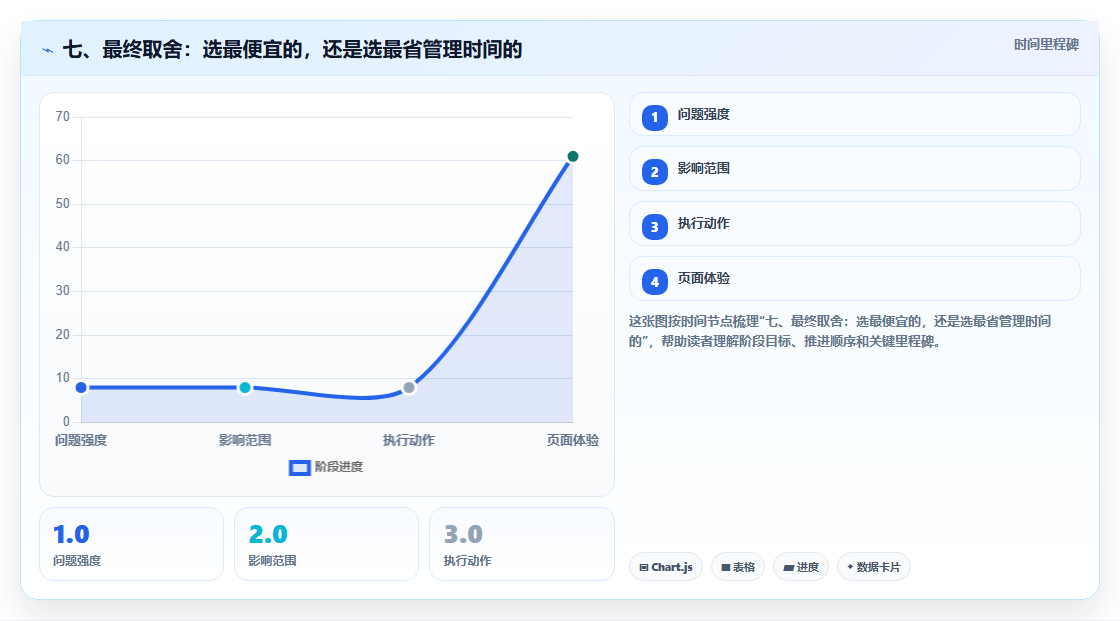This screenshot has height=621, width=1120.
Task: Click the 问题强度 x-axis label
Action: (x=81, y=440)
